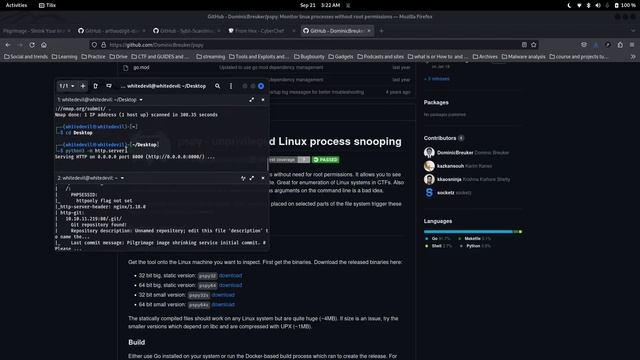This screenshot has height=360, width=640.
Task: Maximize terminal pane 2 in Tilix
Action: click(252, 178)
